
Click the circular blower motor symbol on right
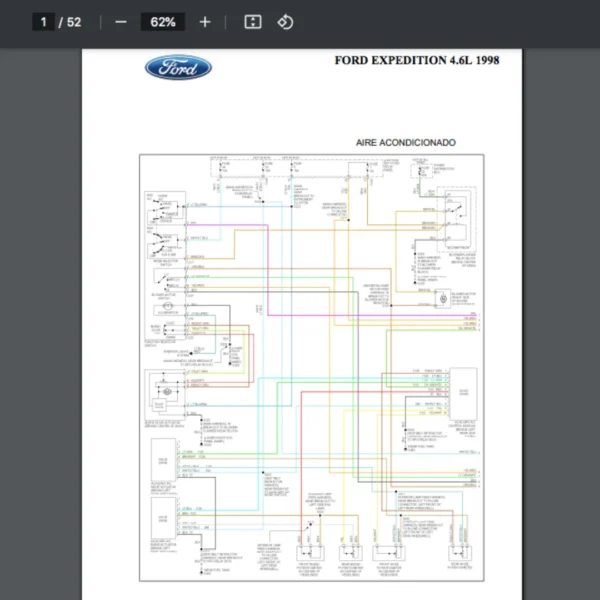441,299
